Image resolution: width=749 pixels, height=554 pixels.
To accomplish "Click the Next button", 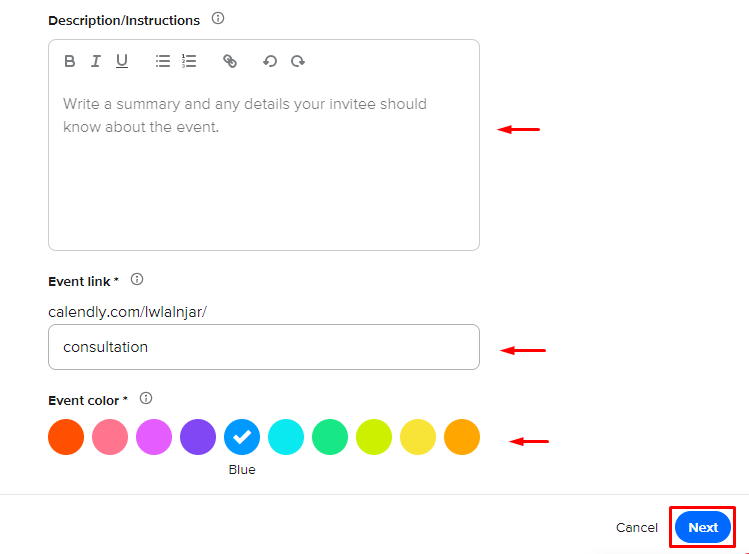I will pos(703,527).
